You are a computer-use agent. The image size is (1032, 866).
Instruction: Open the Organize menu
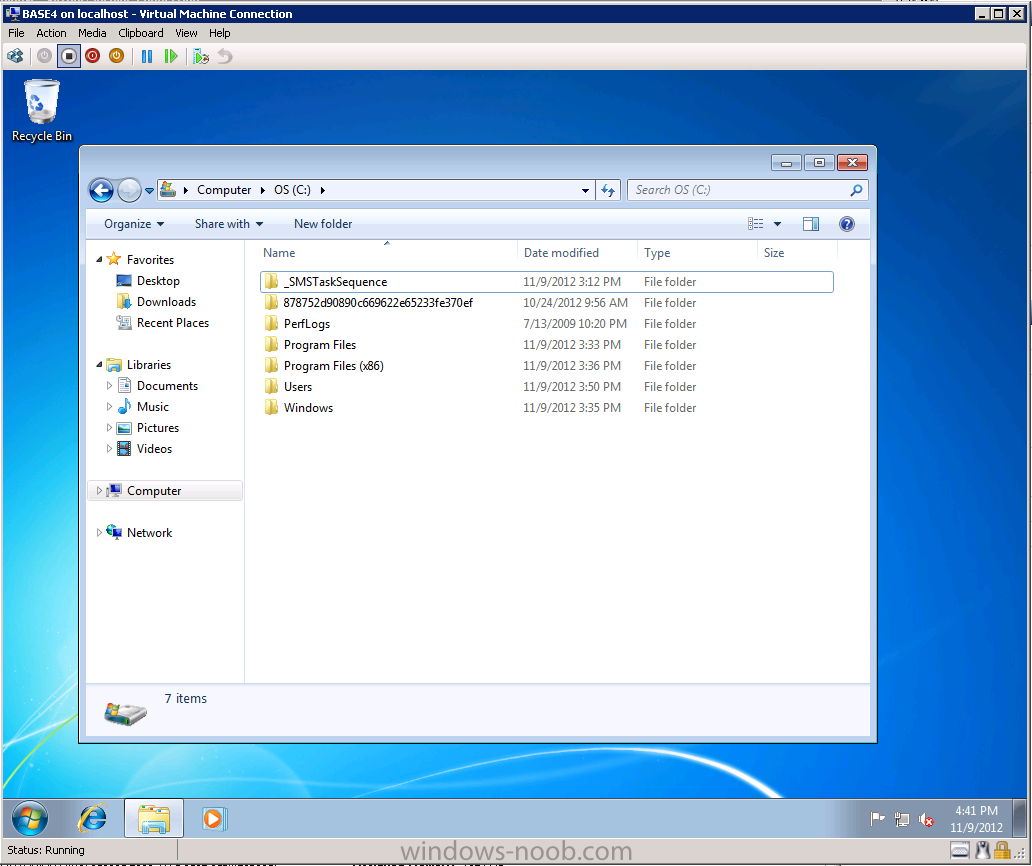coord(134,224)
